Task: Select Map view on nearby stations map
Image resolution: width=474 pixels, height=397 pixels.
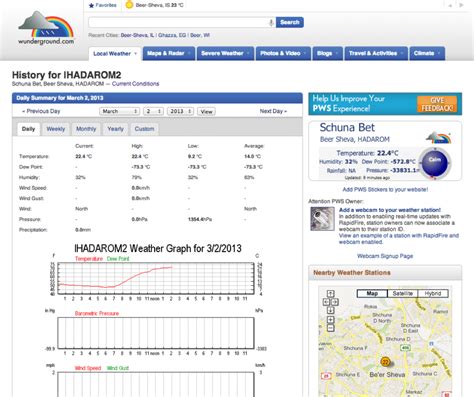Action: (372, 294)
